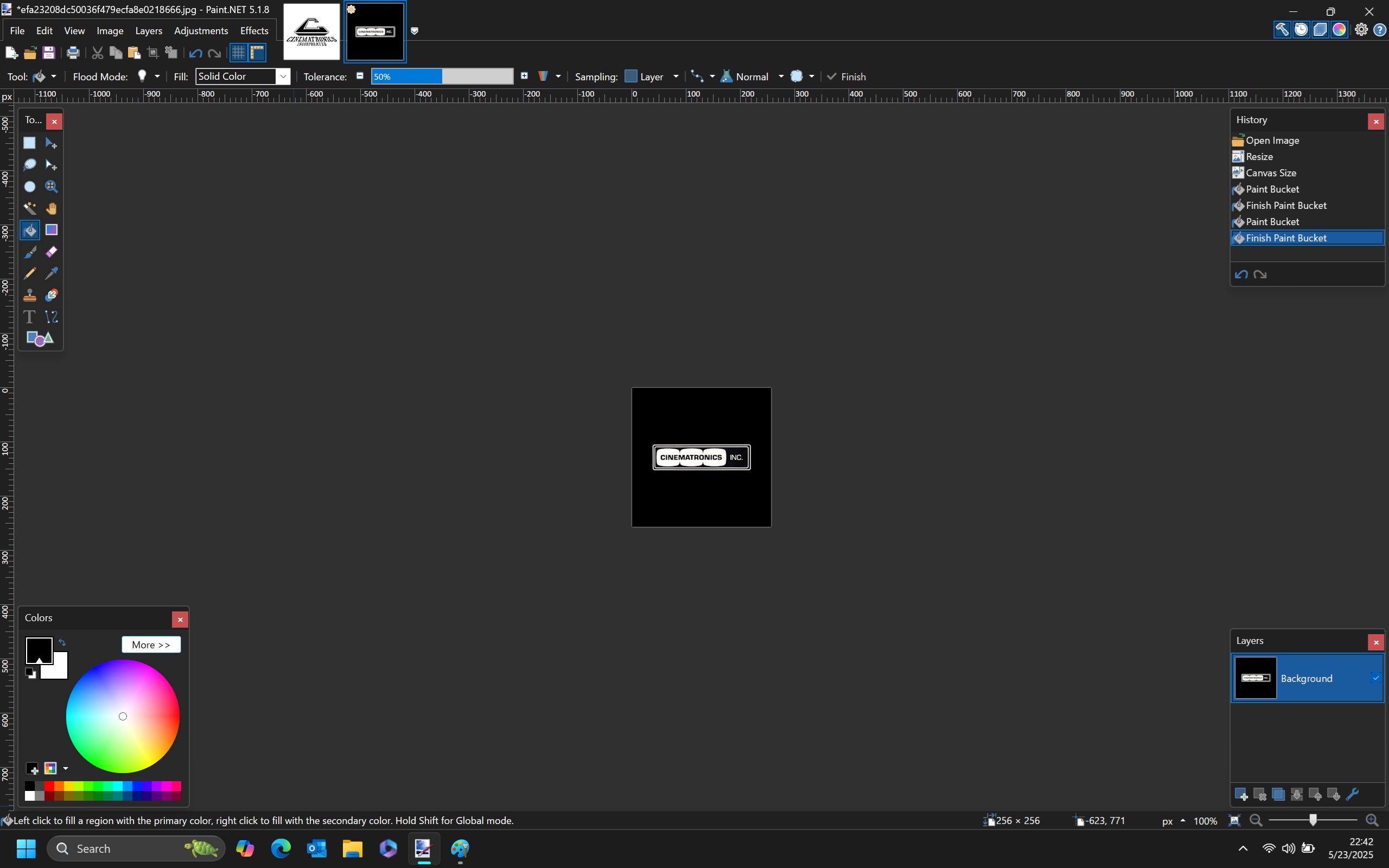1389x868 pixels.
Task: Select the Ellipse Select tool
Action: point(29,187)
